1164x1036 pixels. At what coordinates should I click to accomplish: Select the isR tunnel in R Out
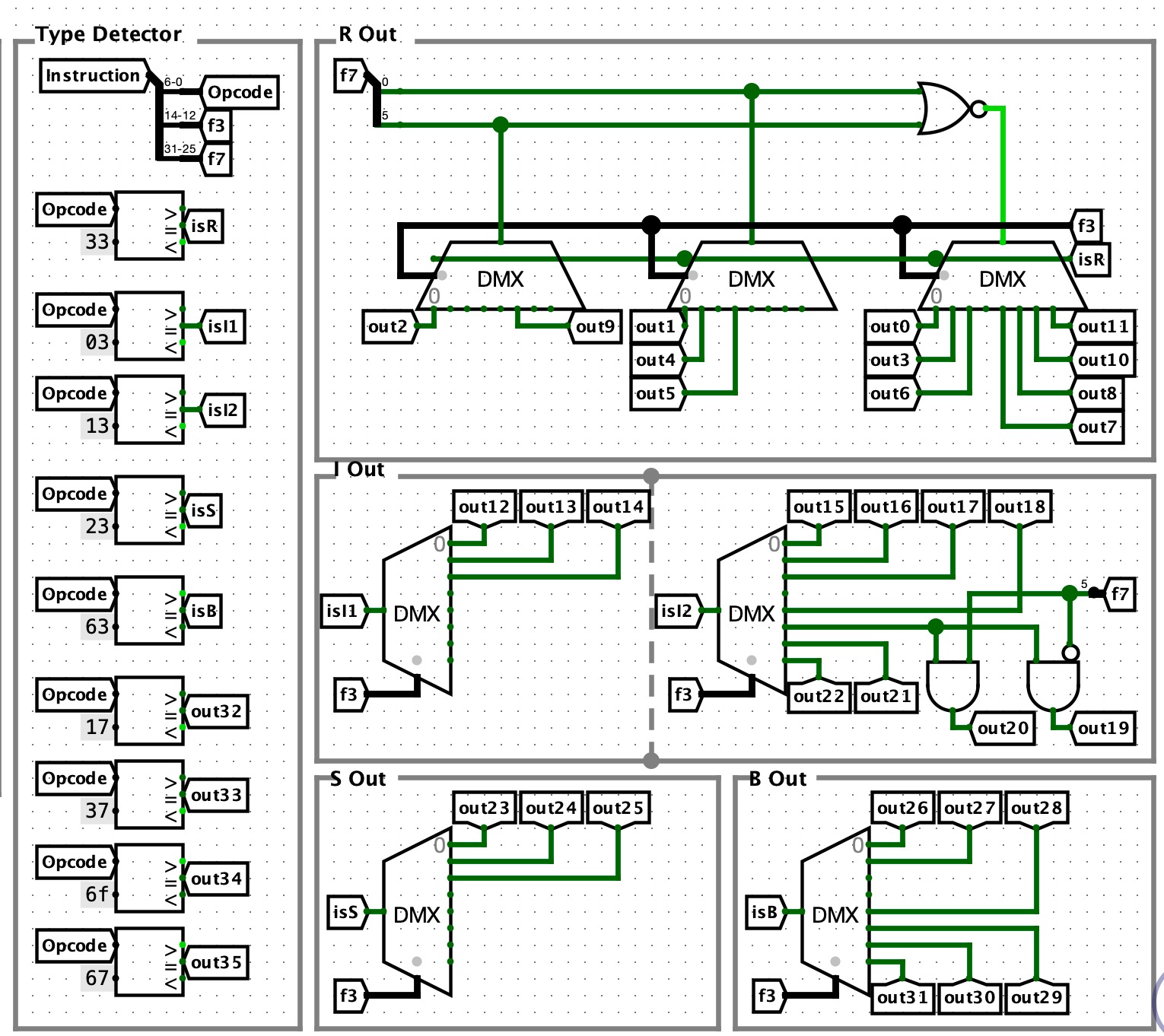pyautogui.click(x=1090, y=259)
